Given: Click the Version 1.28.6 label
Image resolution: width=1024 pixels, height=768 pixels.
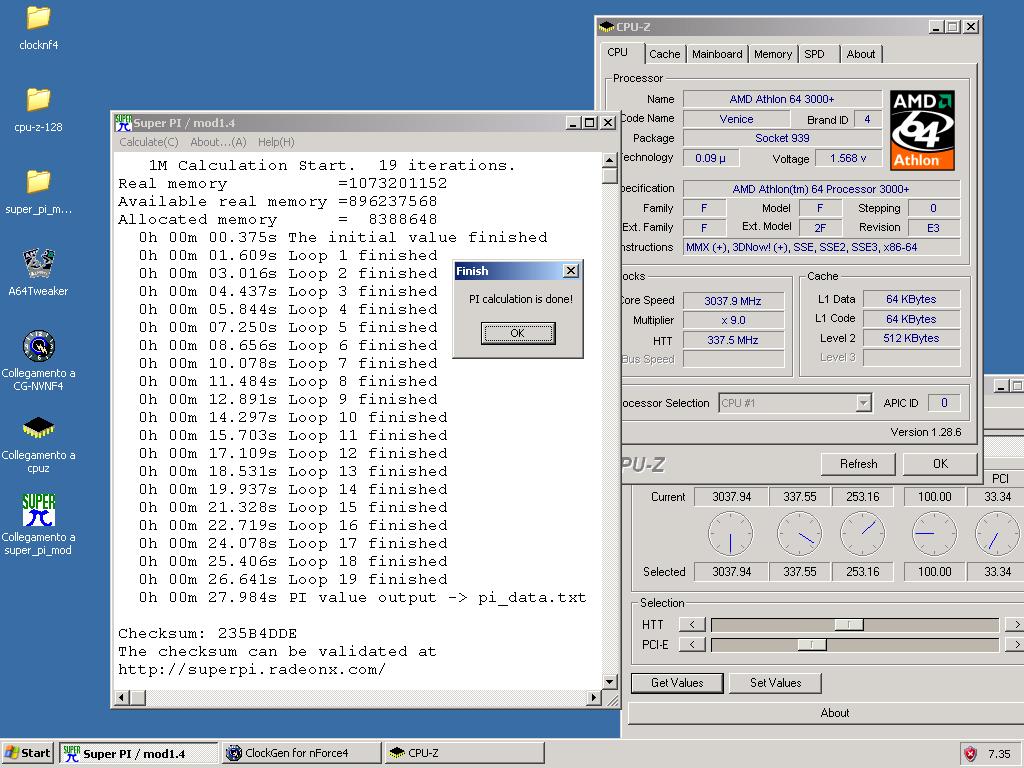Looking at the screenshot, I should (x=926, y=432).
